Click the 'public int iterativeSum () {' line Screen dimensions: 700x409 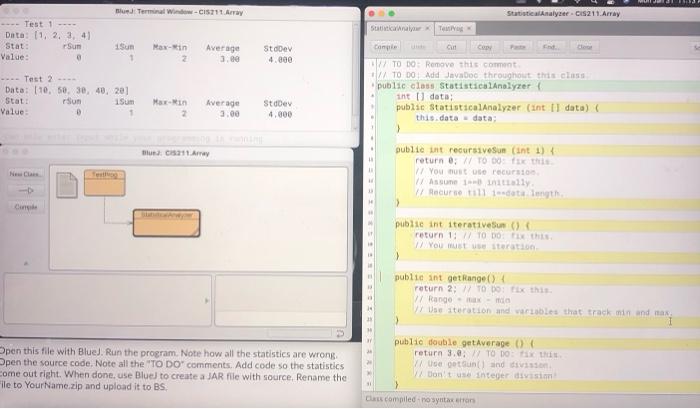coord(462,225)
